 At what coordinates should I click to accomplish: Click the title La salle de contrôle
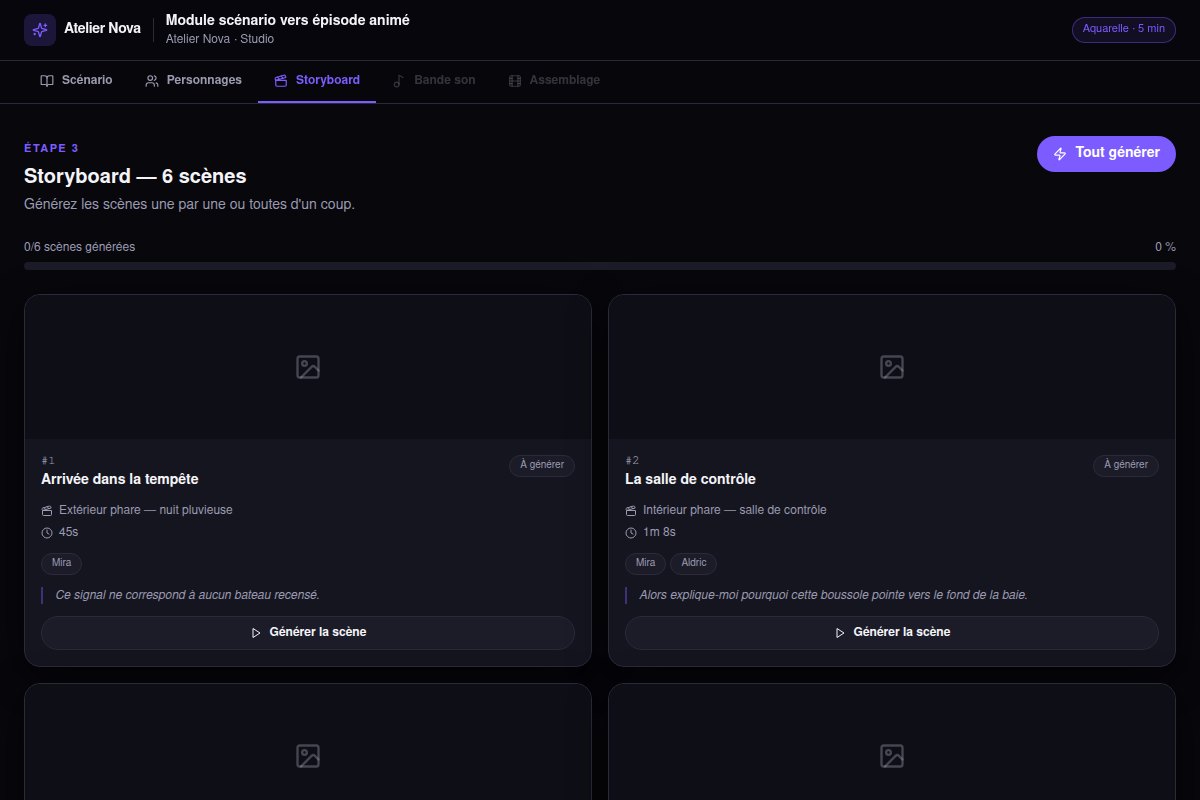[690, 479]
